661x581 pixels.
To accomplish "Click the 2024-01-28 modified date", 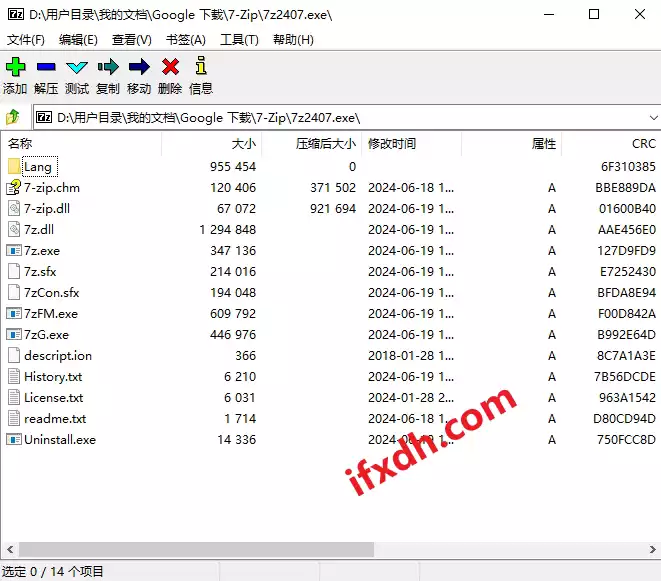I will 411,398.
